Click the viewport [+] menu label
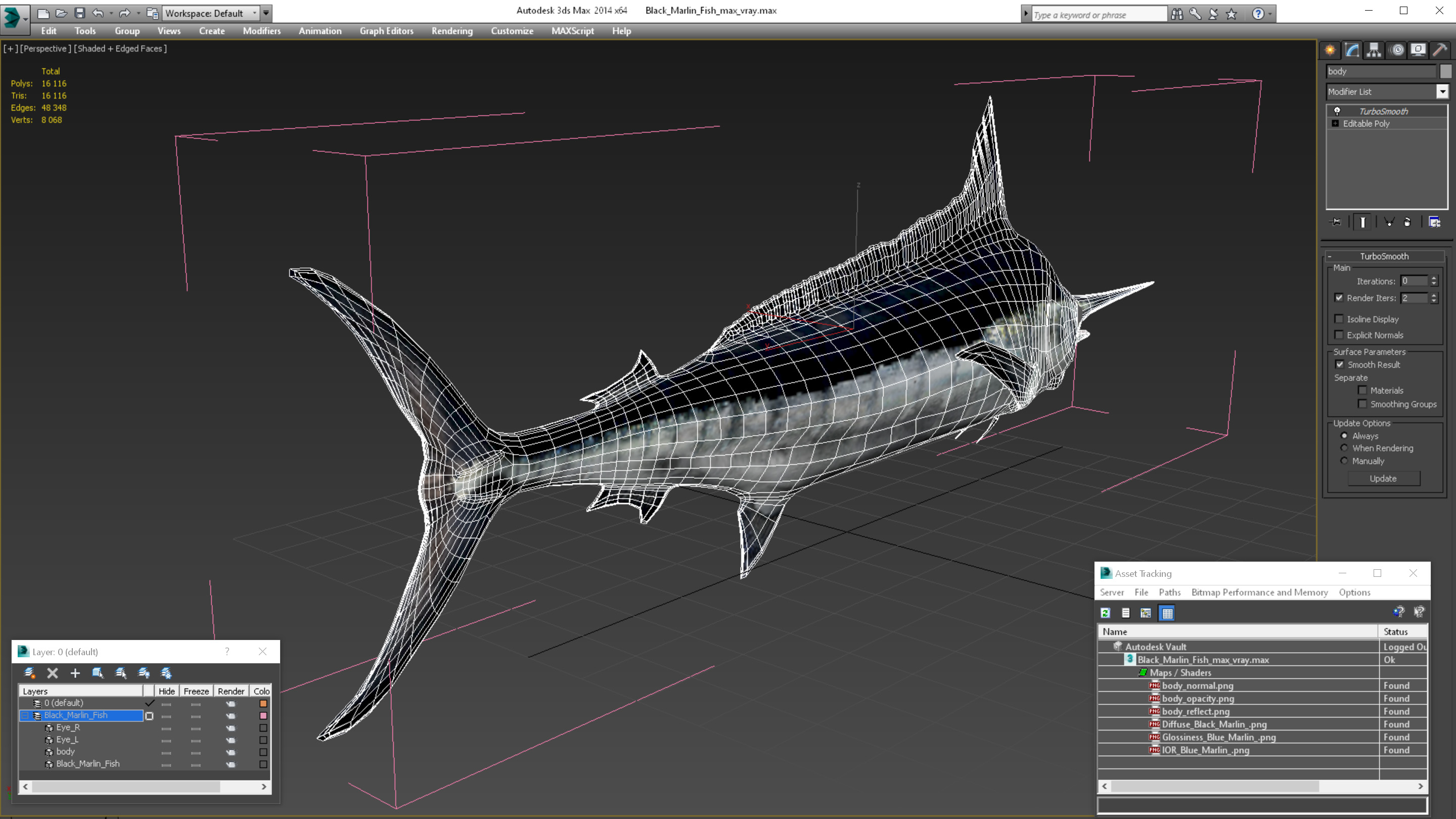The width and height of the screenshot is (1456, 819). pos(10,49)
